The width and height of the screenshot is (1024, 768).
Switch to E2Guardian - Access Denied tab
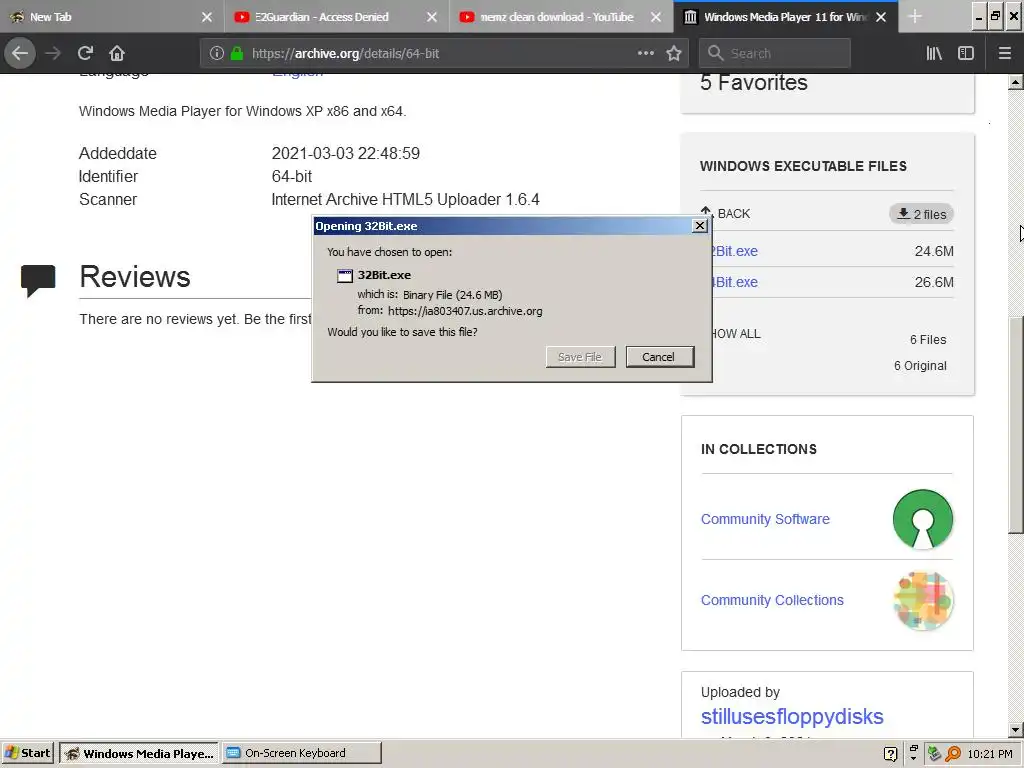336,17
